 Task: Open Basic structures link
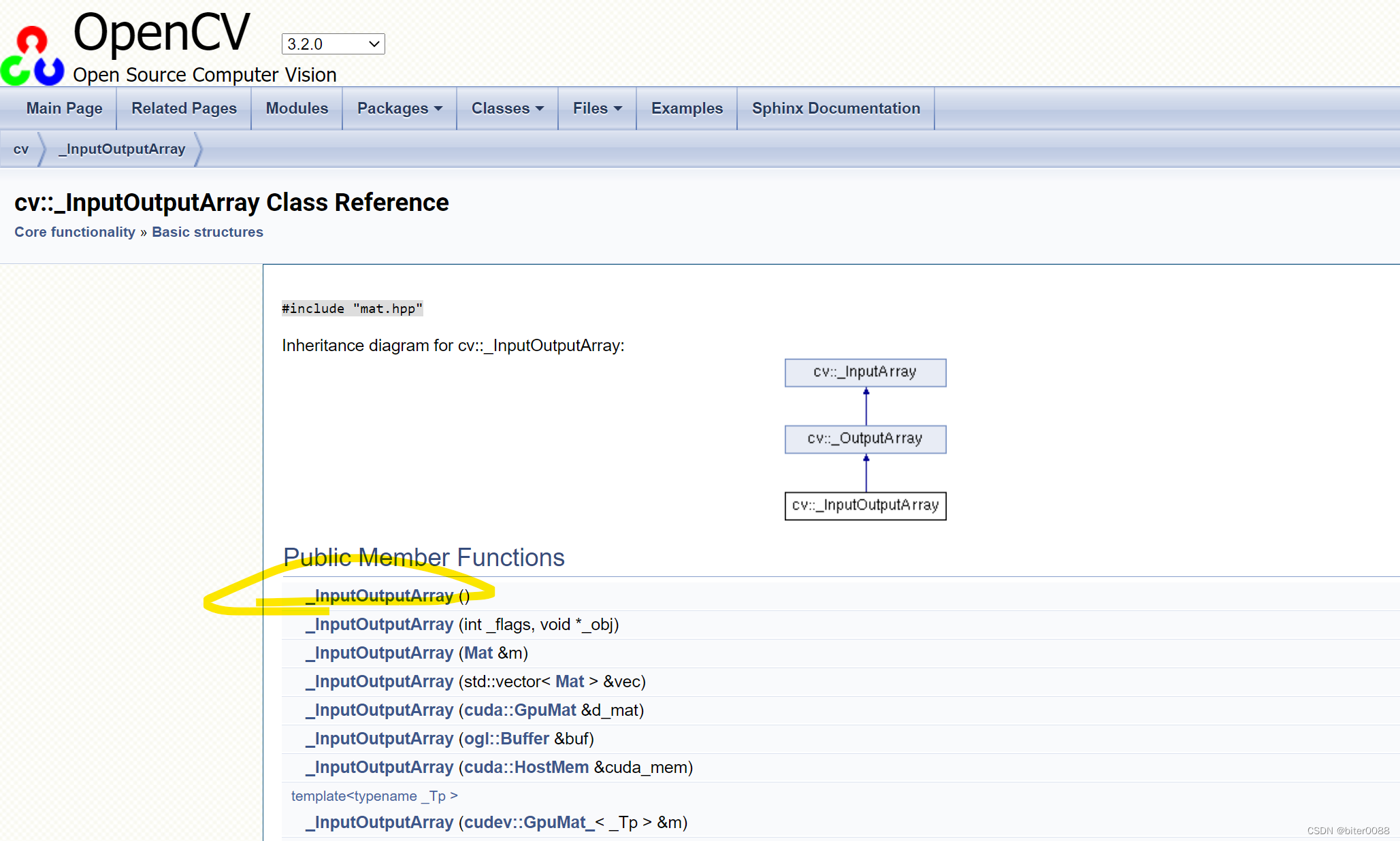[208, 232]
